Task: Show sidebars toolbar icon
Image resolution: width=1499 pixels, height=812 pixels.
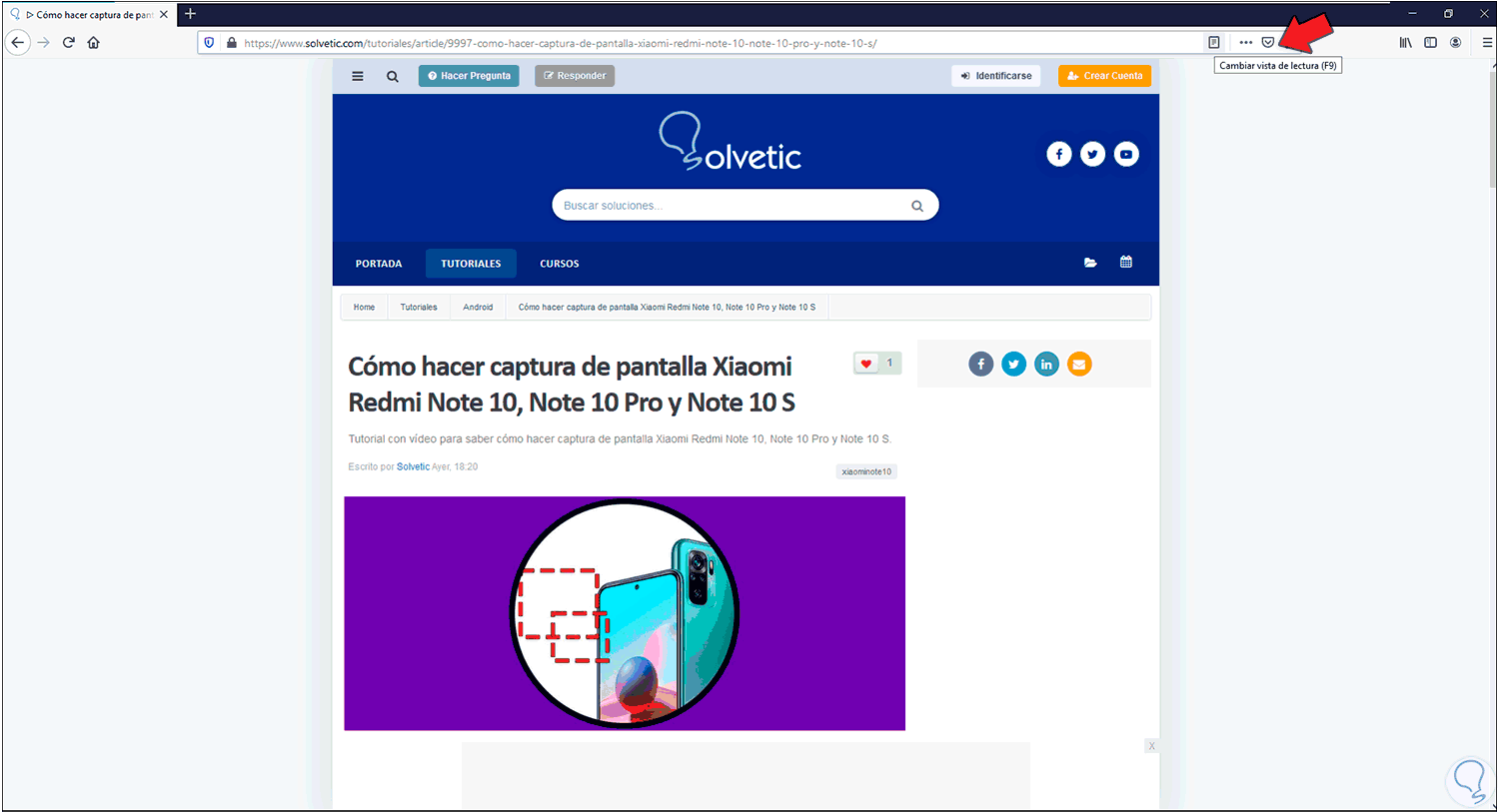Action: [1430, 43]
